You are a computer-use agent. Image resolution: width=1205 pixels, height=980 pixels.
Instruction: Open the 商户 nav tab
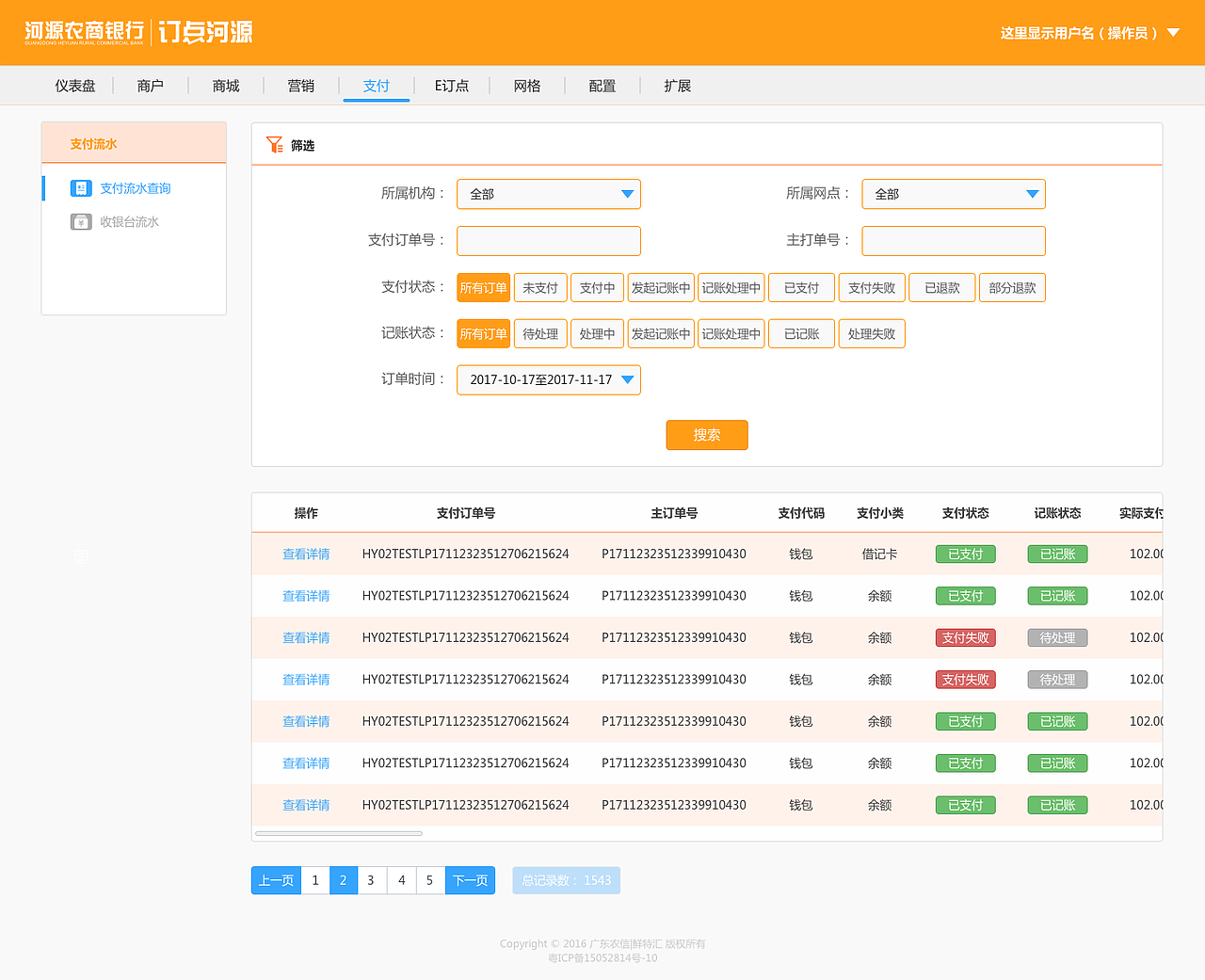coord(151,86)
